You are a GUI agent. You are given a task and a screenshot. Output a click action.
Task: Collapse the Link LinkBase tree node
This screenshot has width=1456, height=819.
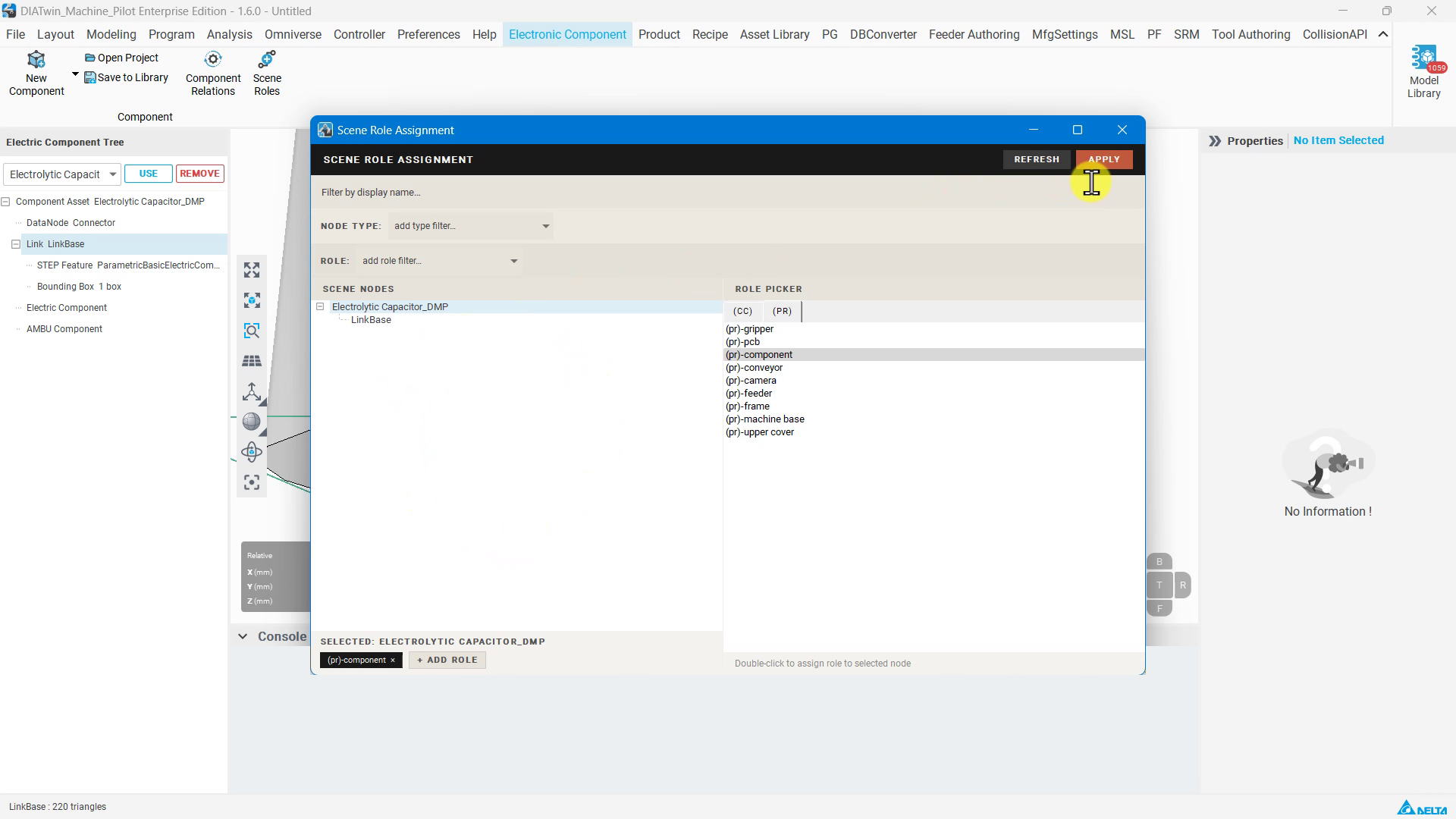[16, 244]
